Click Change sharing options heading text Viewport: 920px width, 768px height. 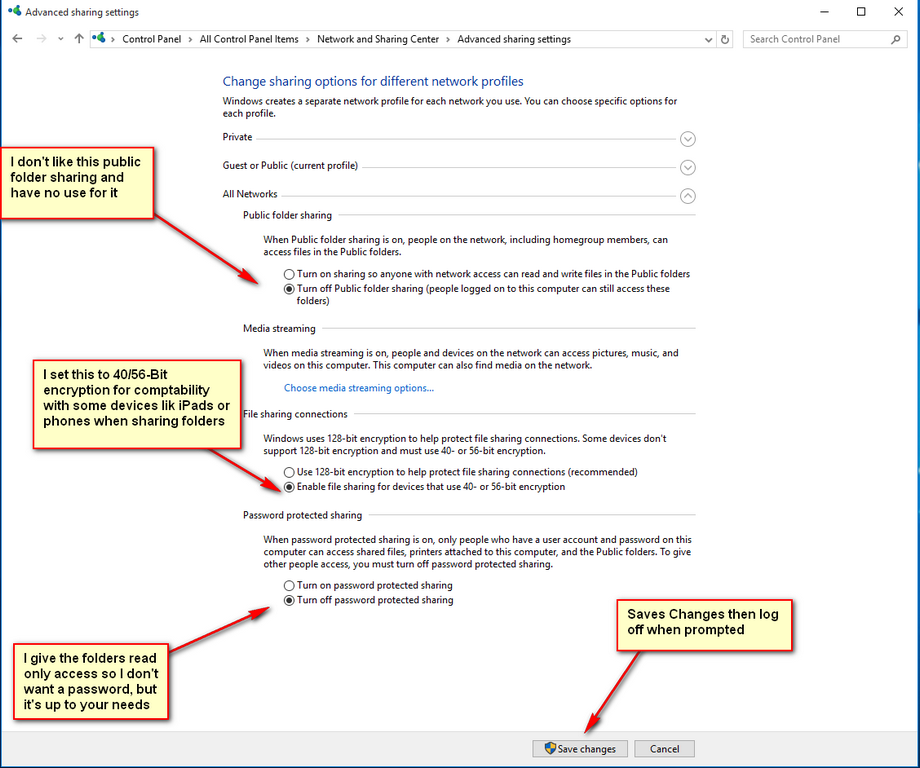pos(373,82)
